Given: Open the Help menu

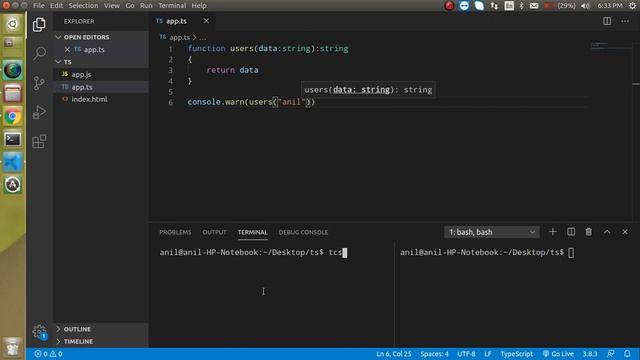Looking at the screenshot, I should click(x=199, y=6).
